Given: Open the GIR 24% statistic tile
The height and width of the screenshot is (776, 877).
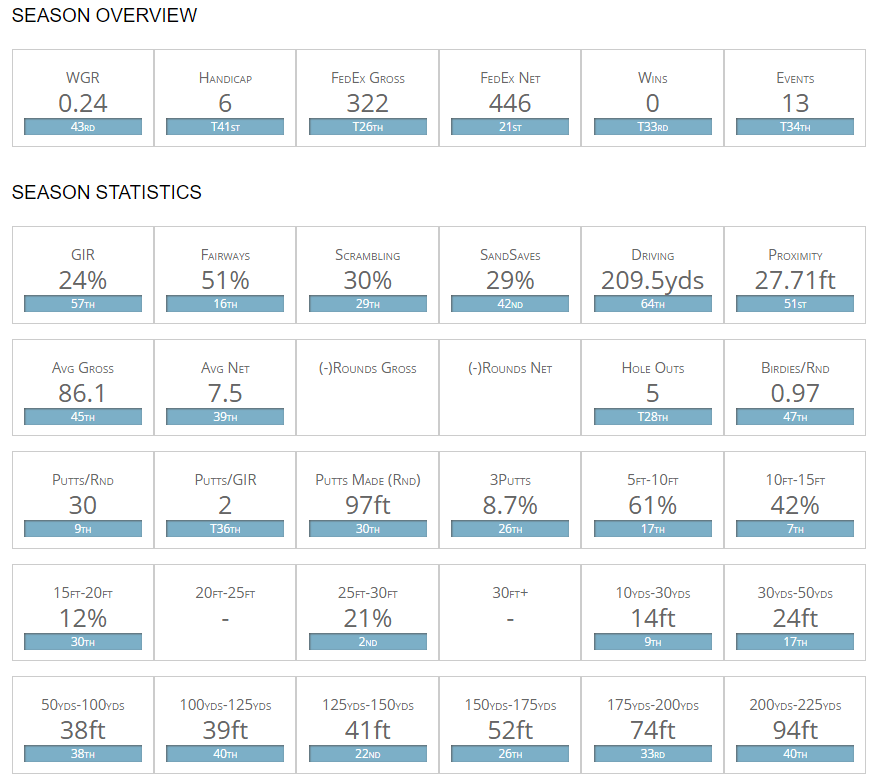Looking at the screenshot, I should (83, 272).
